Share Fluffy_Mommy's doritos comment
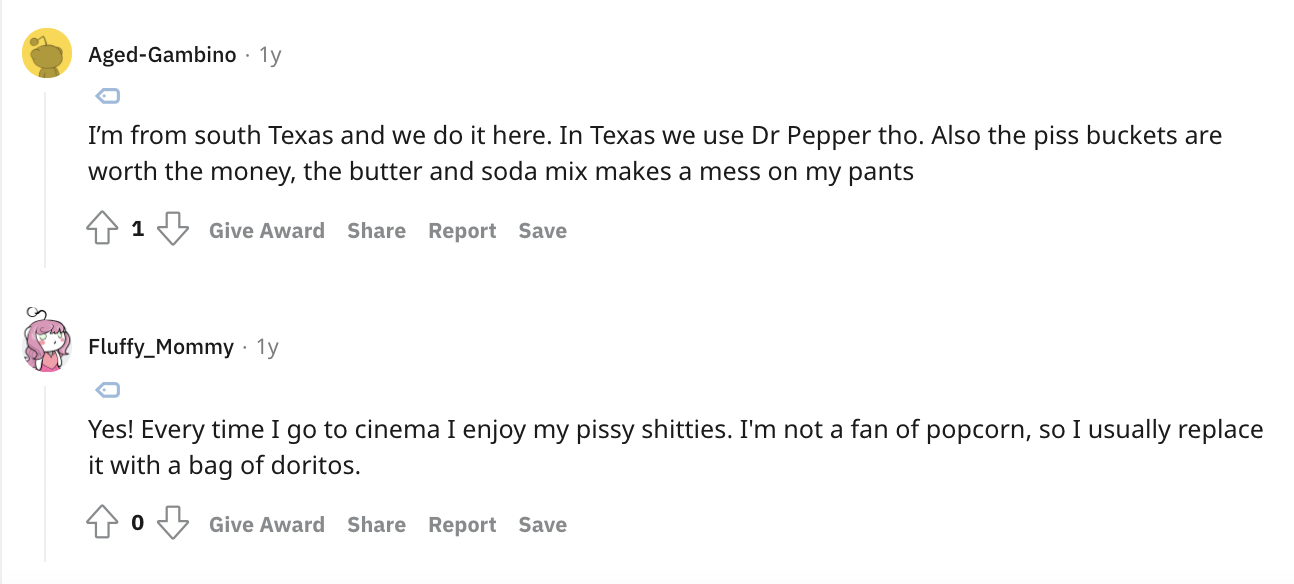 [376, 525]
